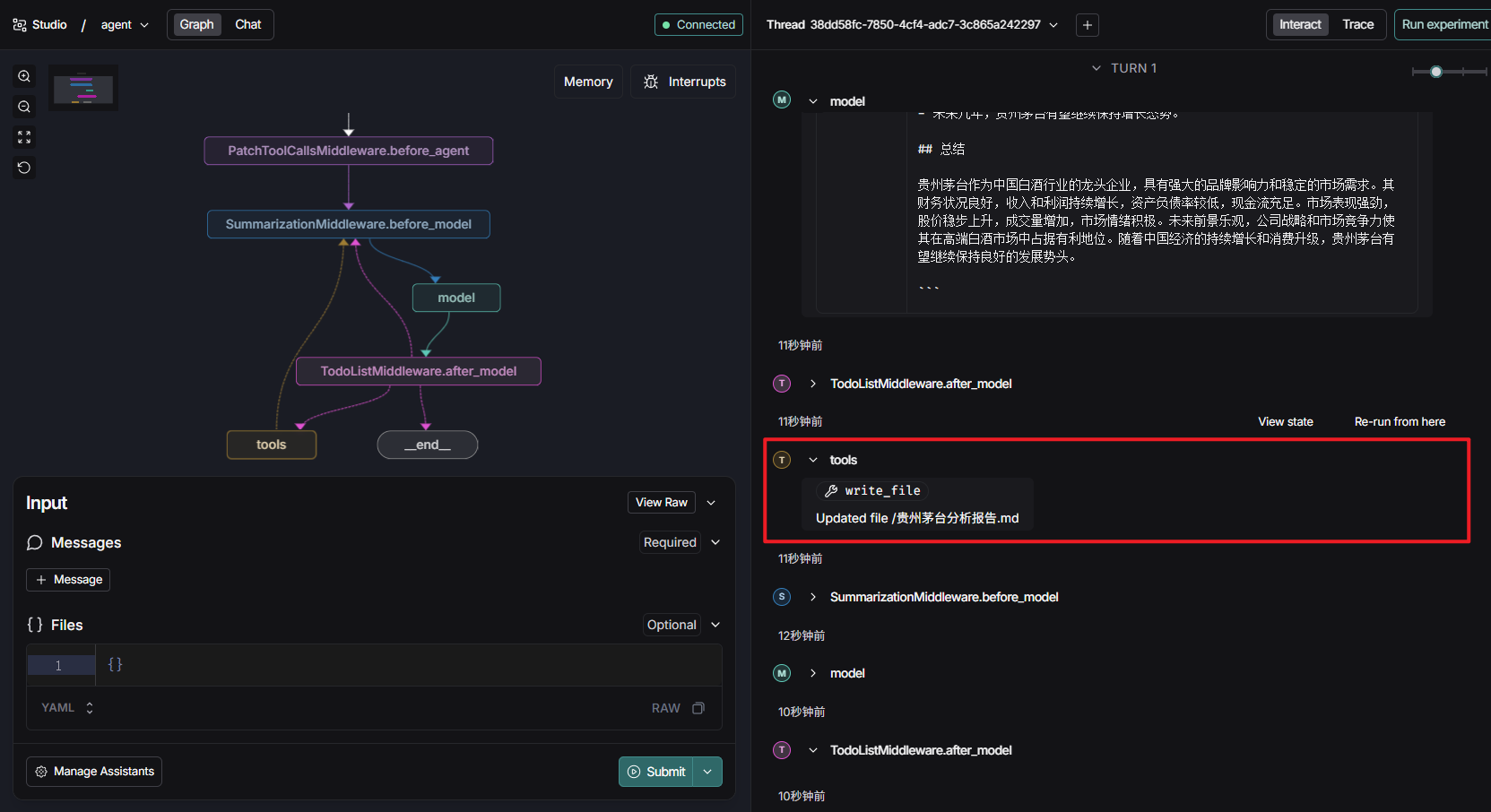This screenshot has width=1491, height=812.
Task: Click the fit view graph icon
Action: [24, 137]
